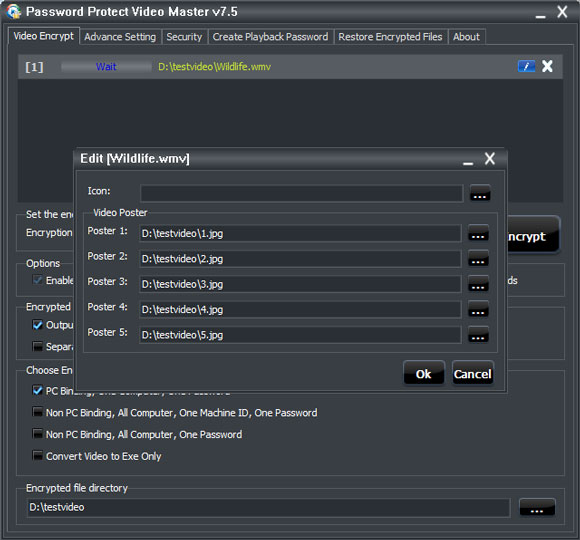Browse for the Poster 3 image

pyautogui.click(x=478, y=284)
